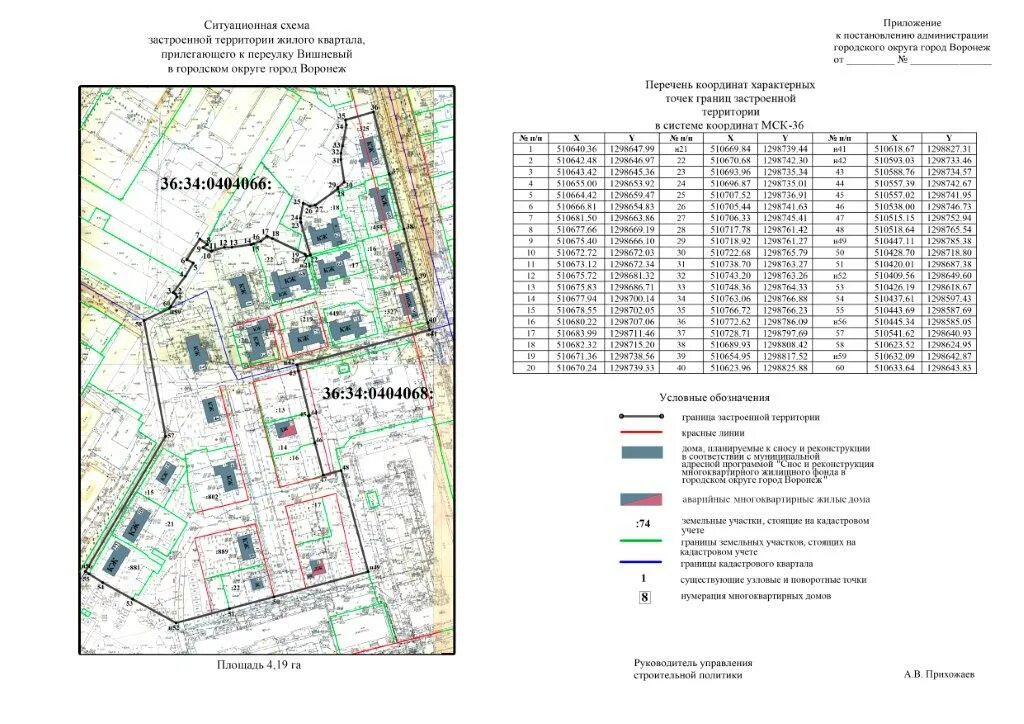The width and height of the screenshot is (1024, 724).
Task: Click table cell '1298643.83'
Action: (x=949, y=368)
